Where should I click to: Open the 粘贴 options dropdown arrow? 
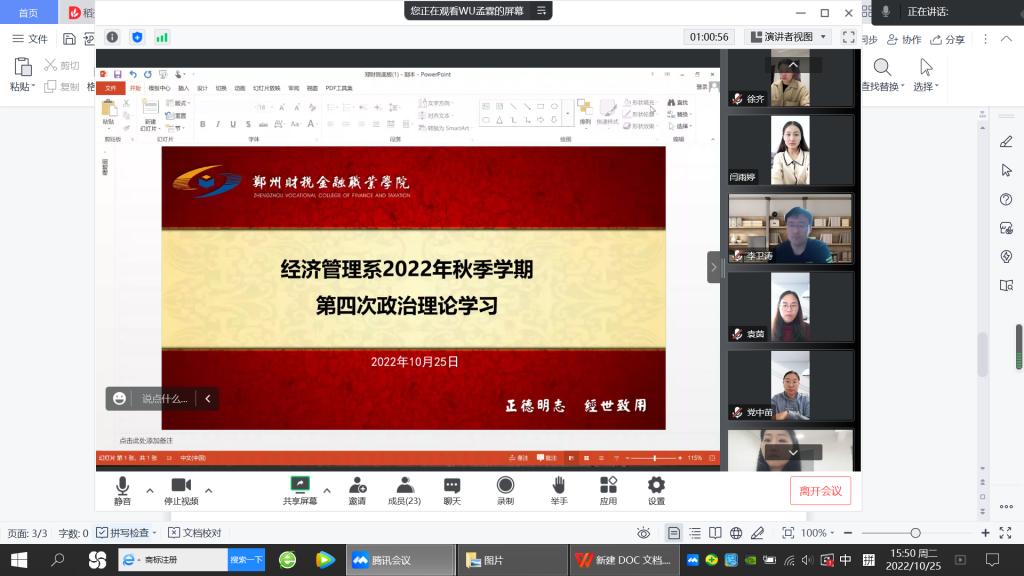tap(33, 86)
